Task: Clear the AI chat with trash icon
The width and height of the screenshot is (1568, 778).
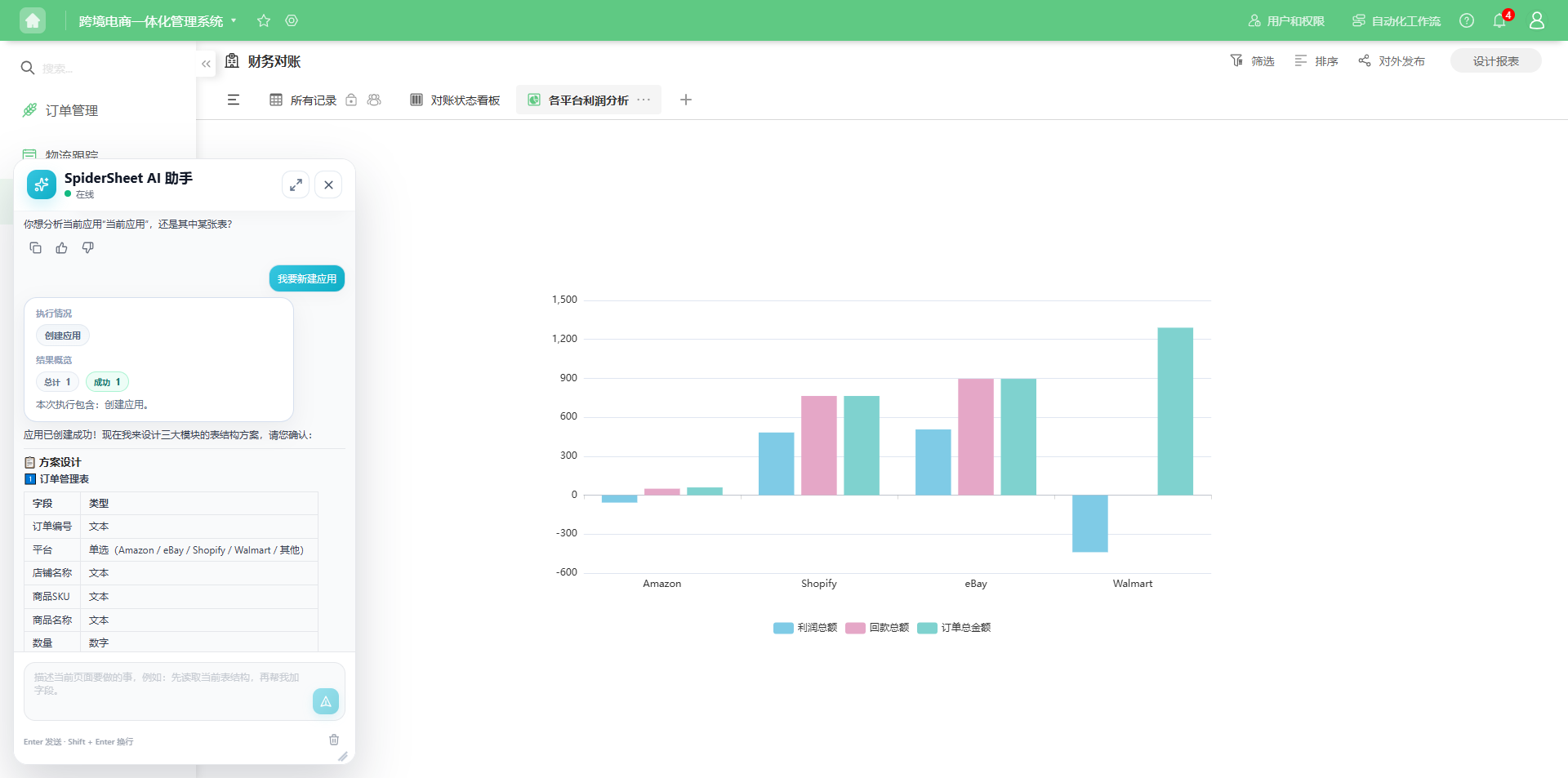Action: [334, 740]
